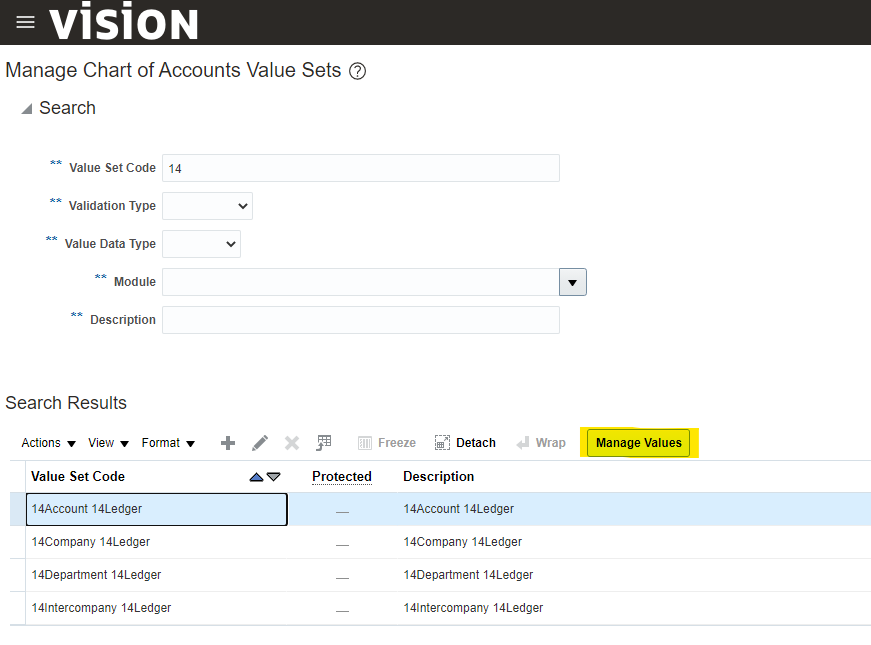The width and height of the screenshot is (871, 645).
Task: Sort Value Set Code descending
Action: tap(274, 477)
